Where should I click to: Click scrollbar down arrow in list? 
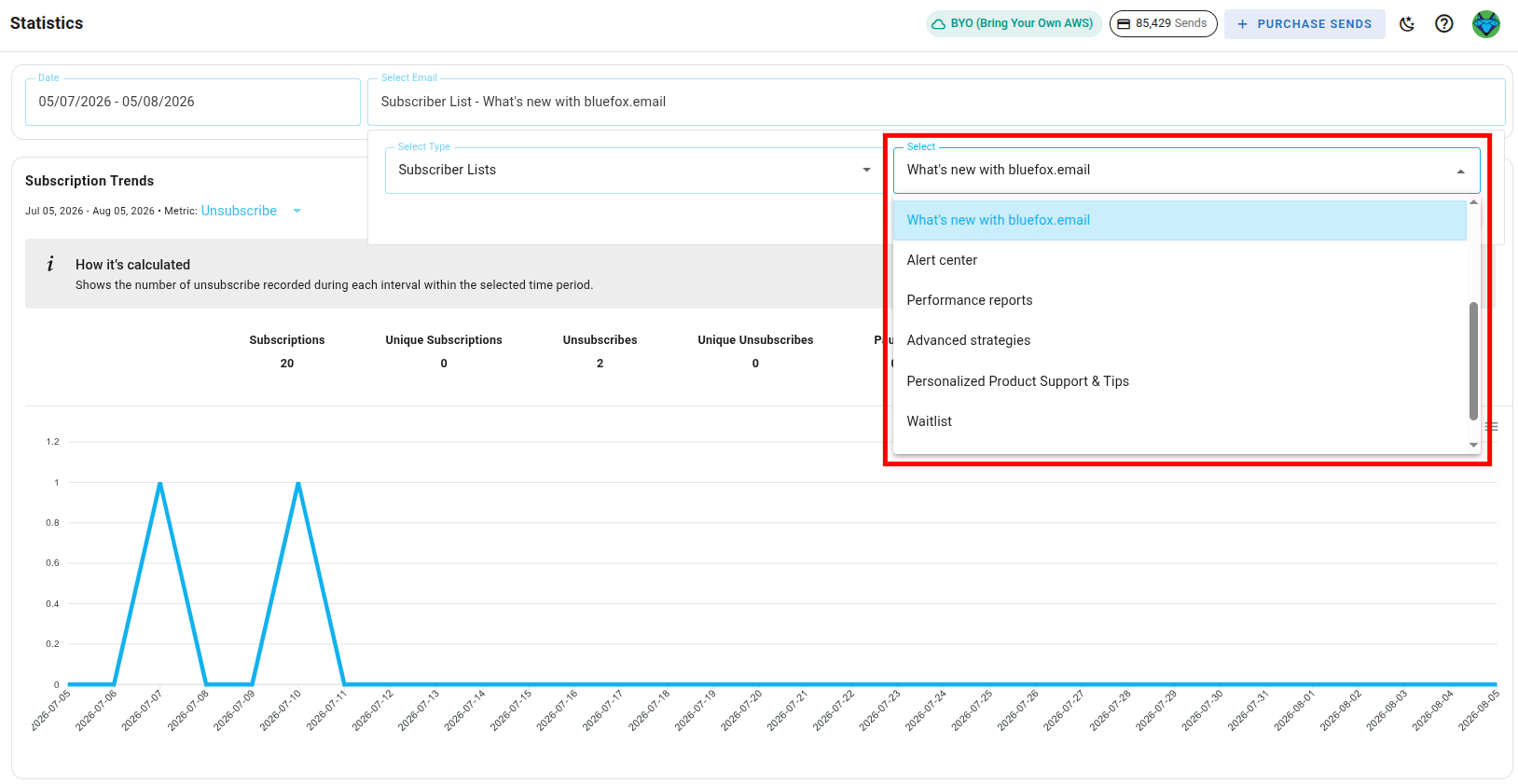coord(1473,446)
